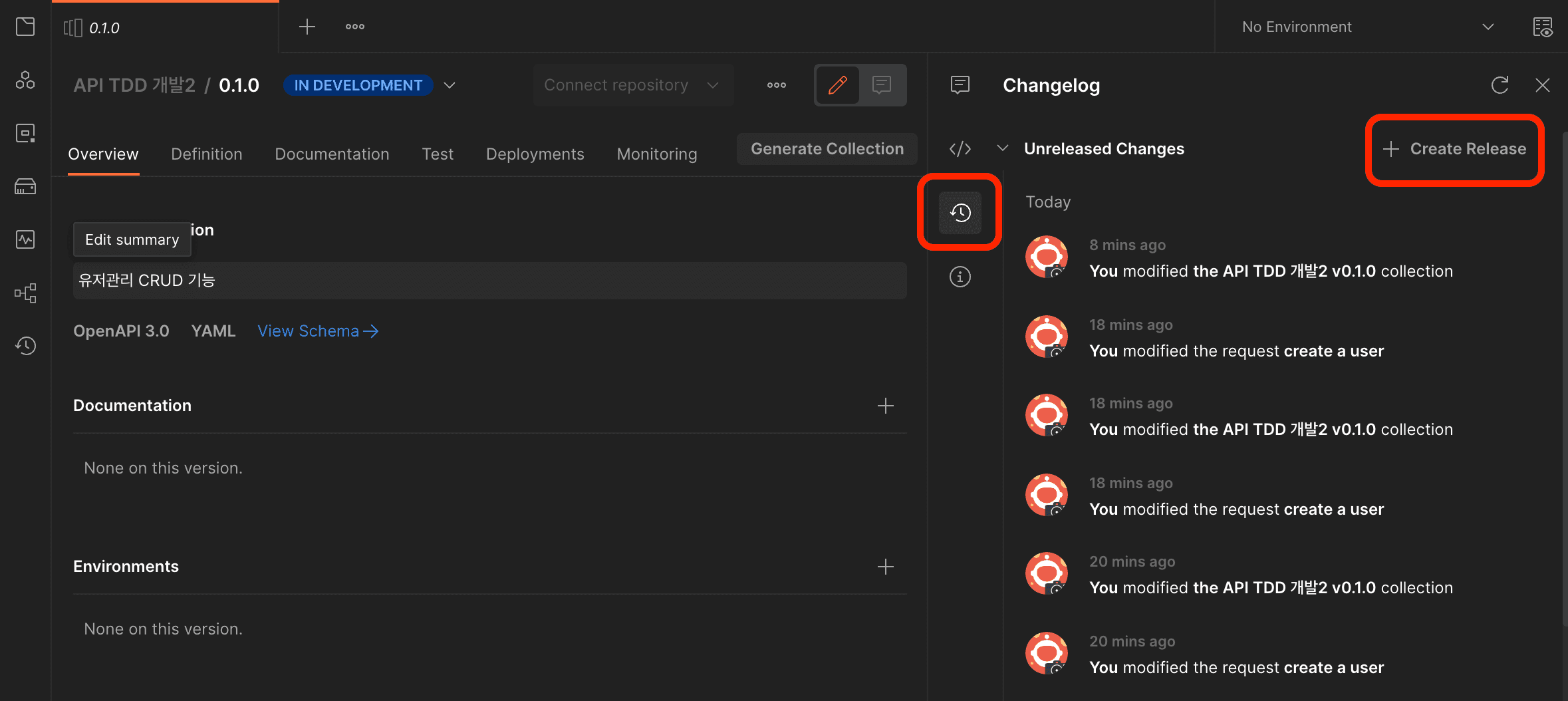Switch to edit mode pencil toggle
Image resolution: width=1568 pixels, height=701 pixels.
[837, 85]
